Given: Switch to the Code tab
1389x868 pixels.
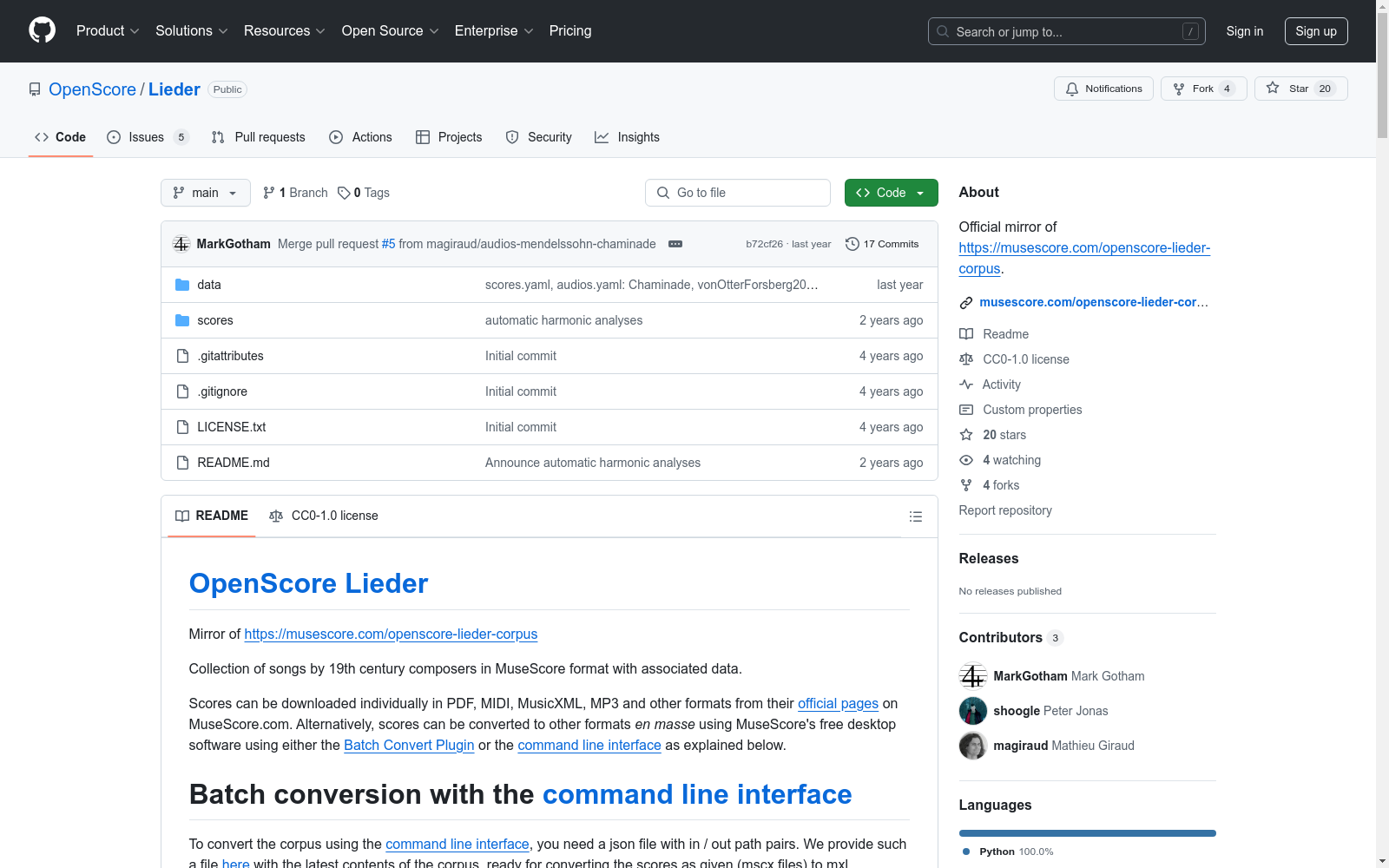Looking at the screenshot, I should (x=61, y=137).
